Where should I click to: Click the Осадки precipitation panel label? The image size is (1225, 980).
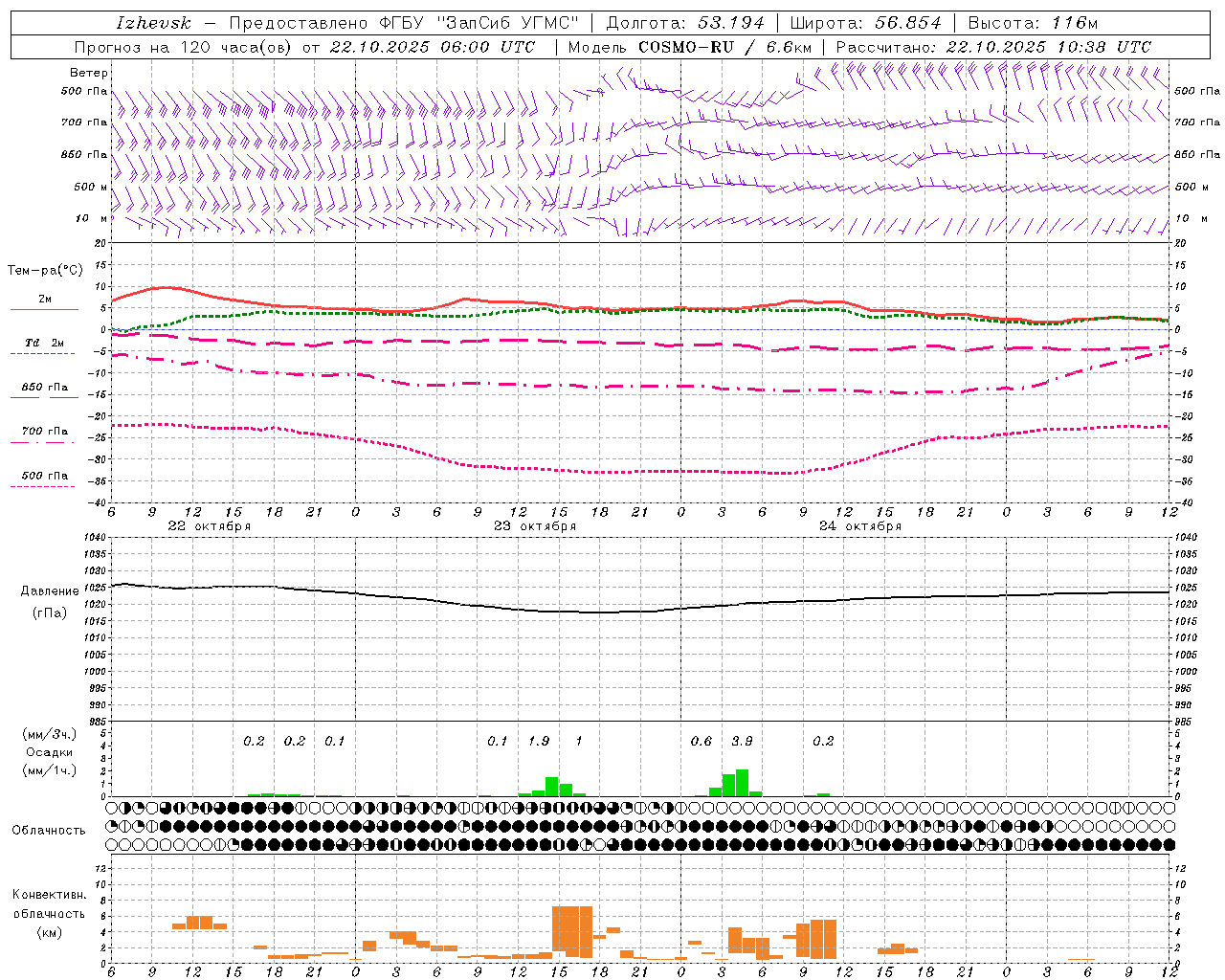(x=49, y=752)
